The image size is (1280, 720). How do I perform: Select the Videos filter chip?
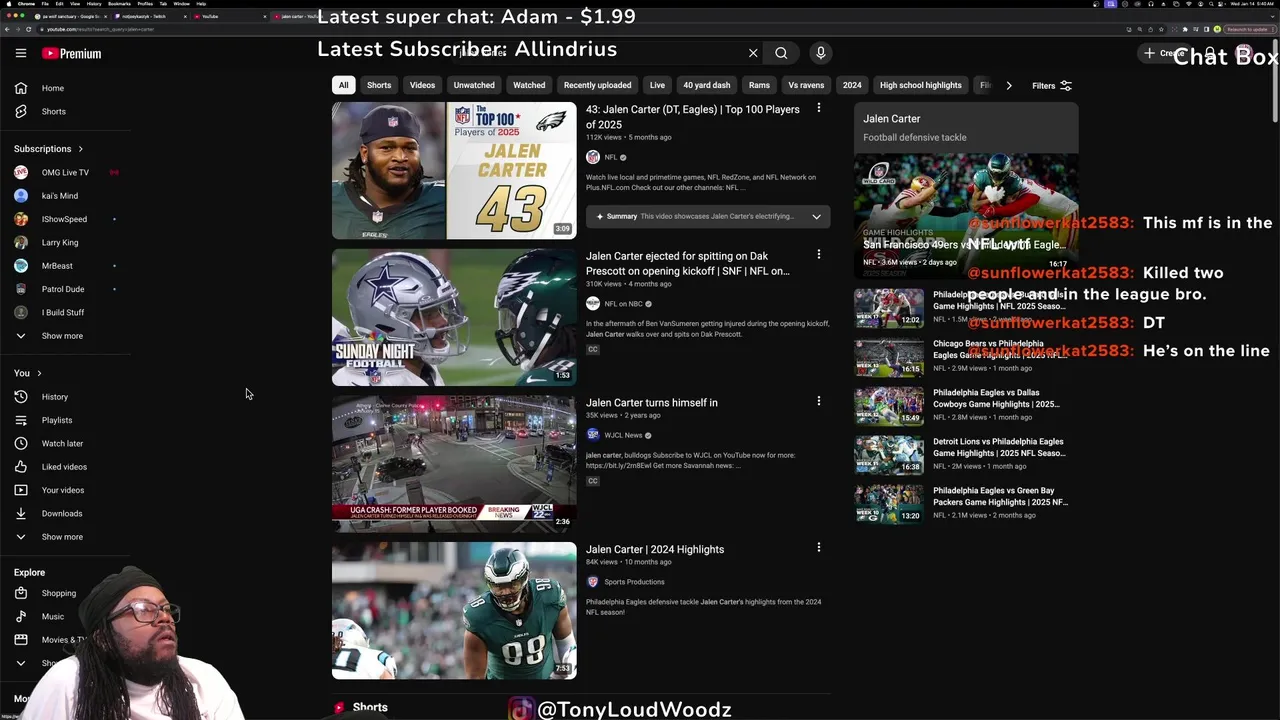[x=422, y=86]
